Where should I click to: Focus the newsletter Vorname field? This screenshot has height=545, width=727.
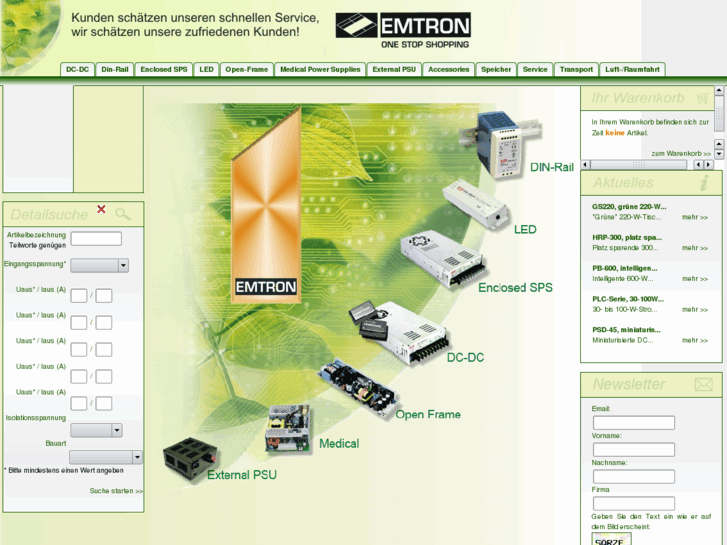(634, 449)
